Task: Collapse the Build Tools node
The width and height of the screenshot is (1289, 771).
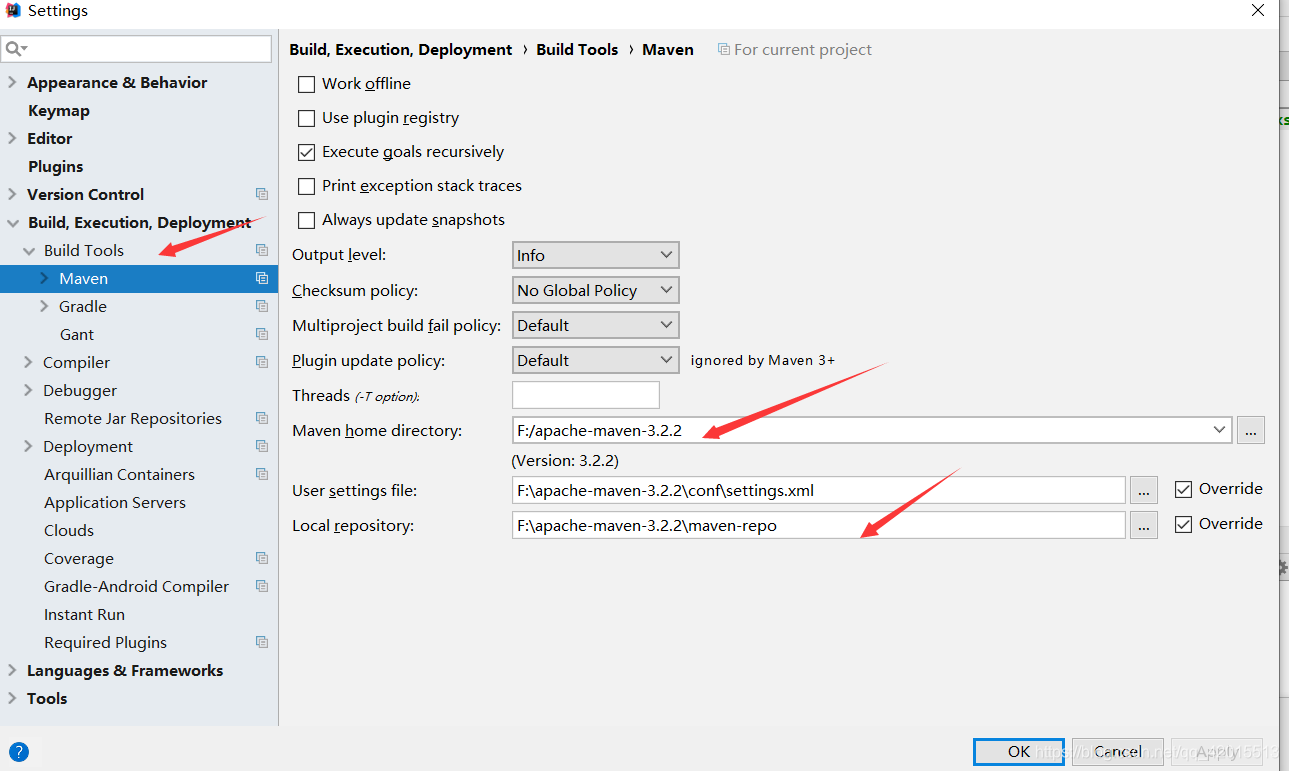Action: point(28,250)
